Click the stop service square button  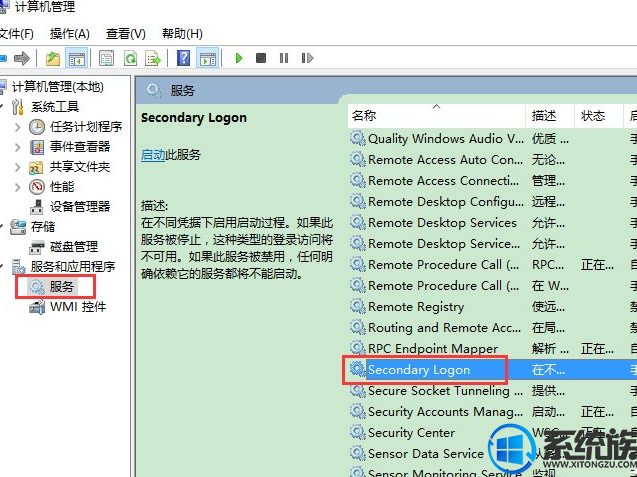click(261, 58)
